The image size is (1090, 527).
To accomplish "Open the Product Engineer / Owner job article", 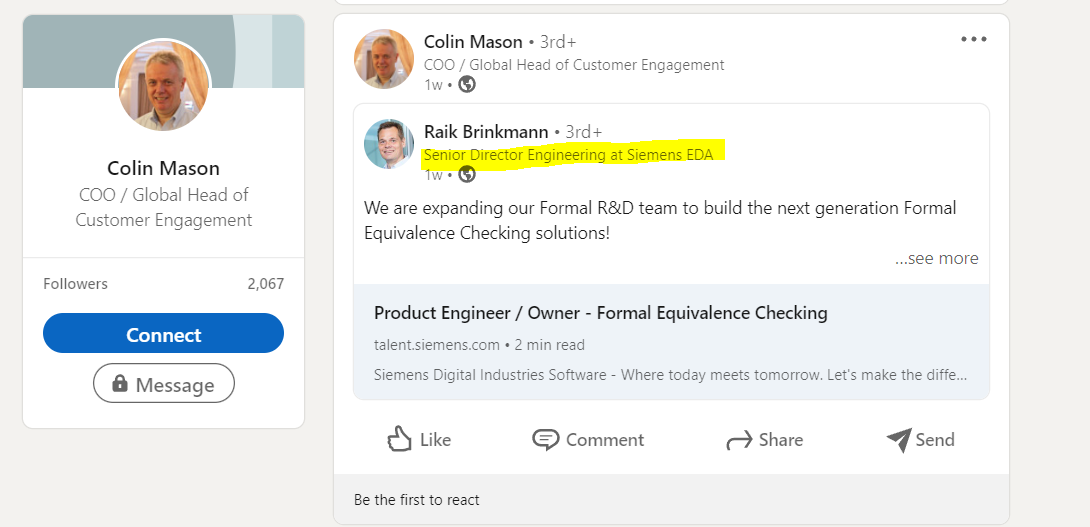I will 600,313.
